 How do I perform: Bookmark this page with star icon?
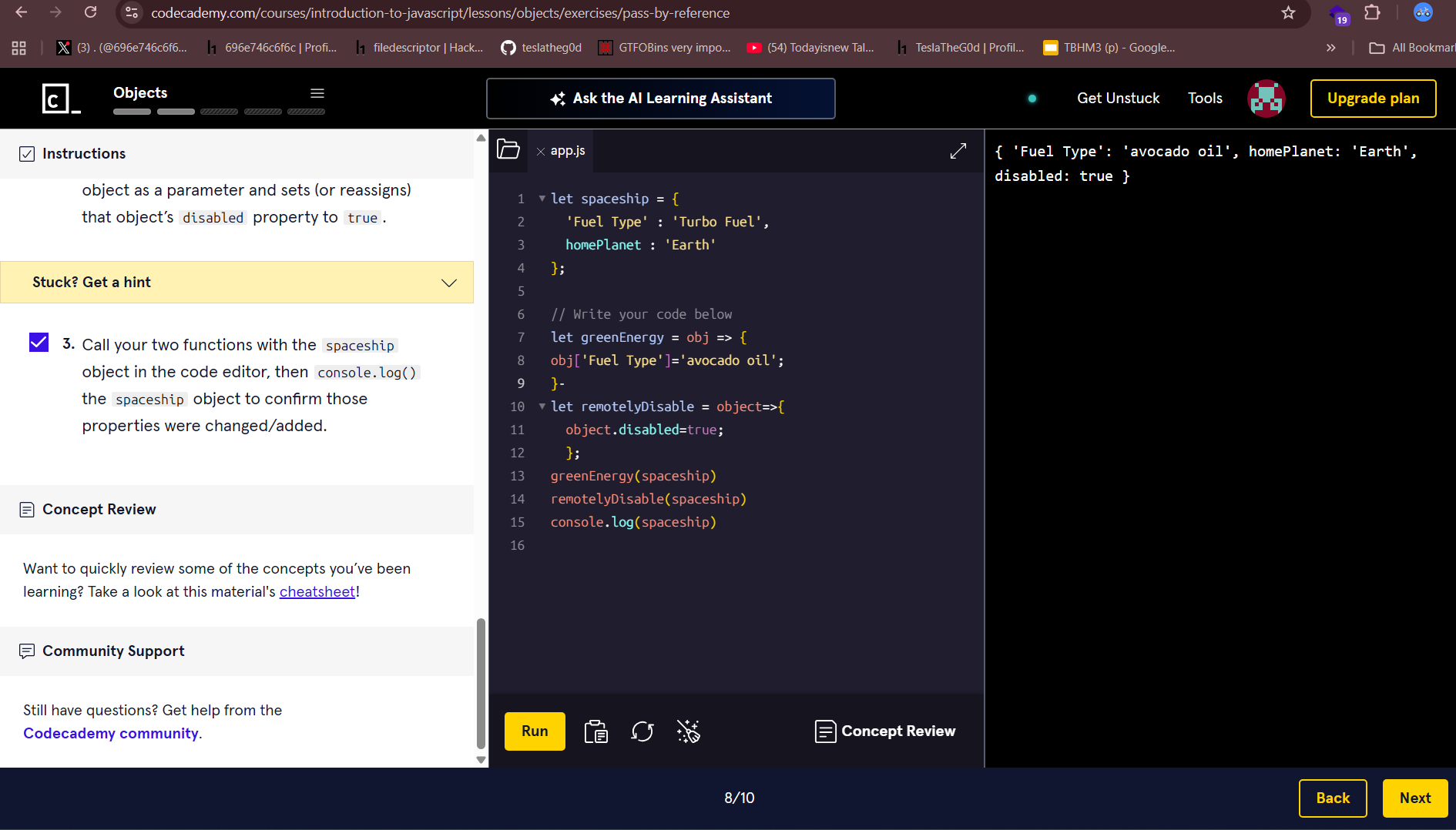[x=1288, y=13]
